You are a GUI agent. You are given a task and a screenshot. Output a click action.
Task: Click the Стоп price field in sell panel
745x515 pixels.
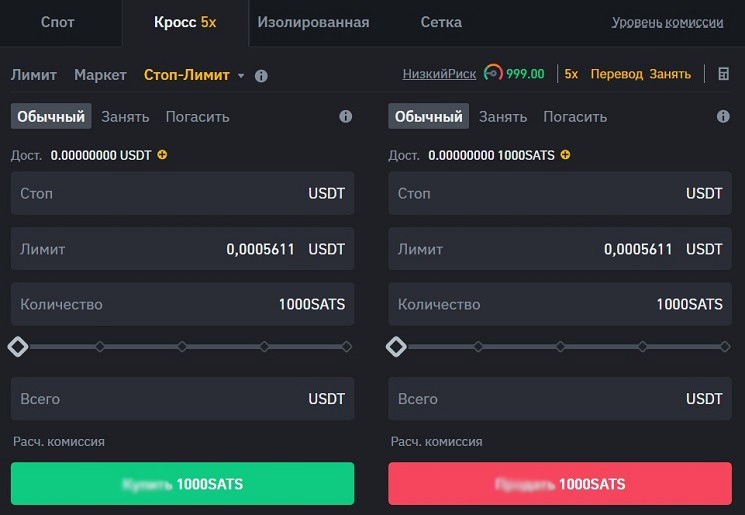[560, 193]
